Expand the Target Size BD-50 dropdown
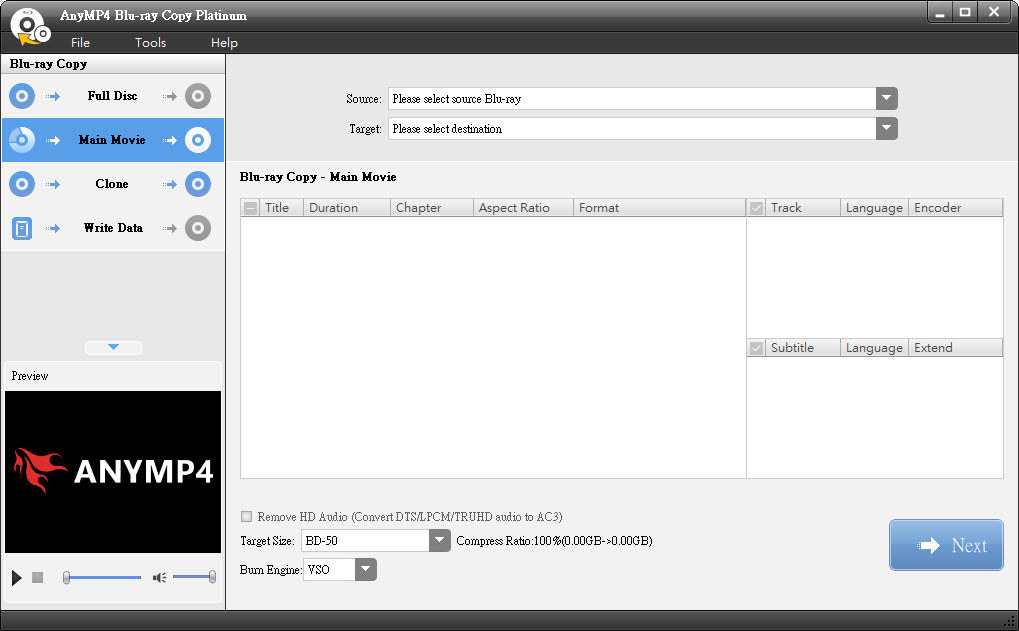 click(439, 541)
